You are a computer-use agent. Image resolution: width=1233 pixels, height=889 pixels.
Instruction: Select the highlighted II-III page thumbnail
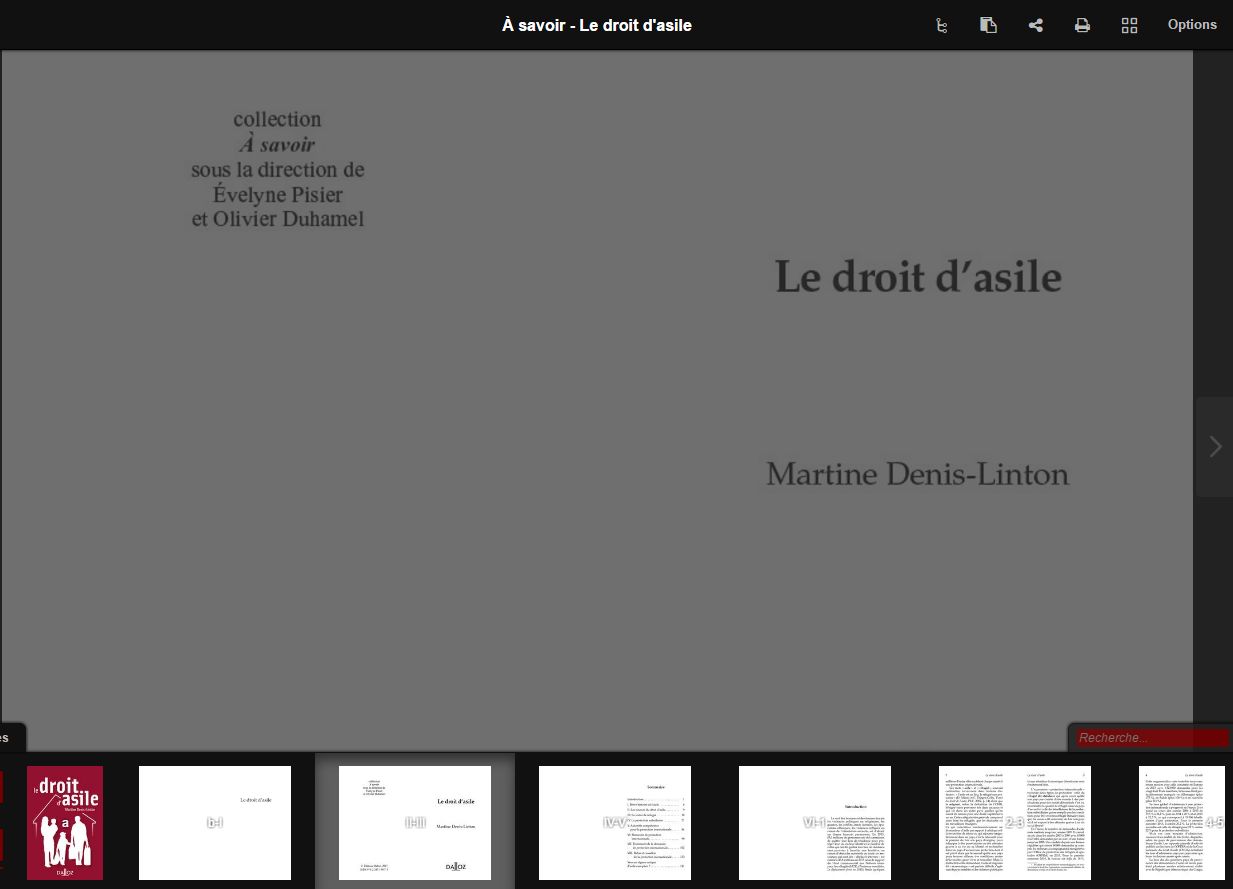click(x=415, y=823)
